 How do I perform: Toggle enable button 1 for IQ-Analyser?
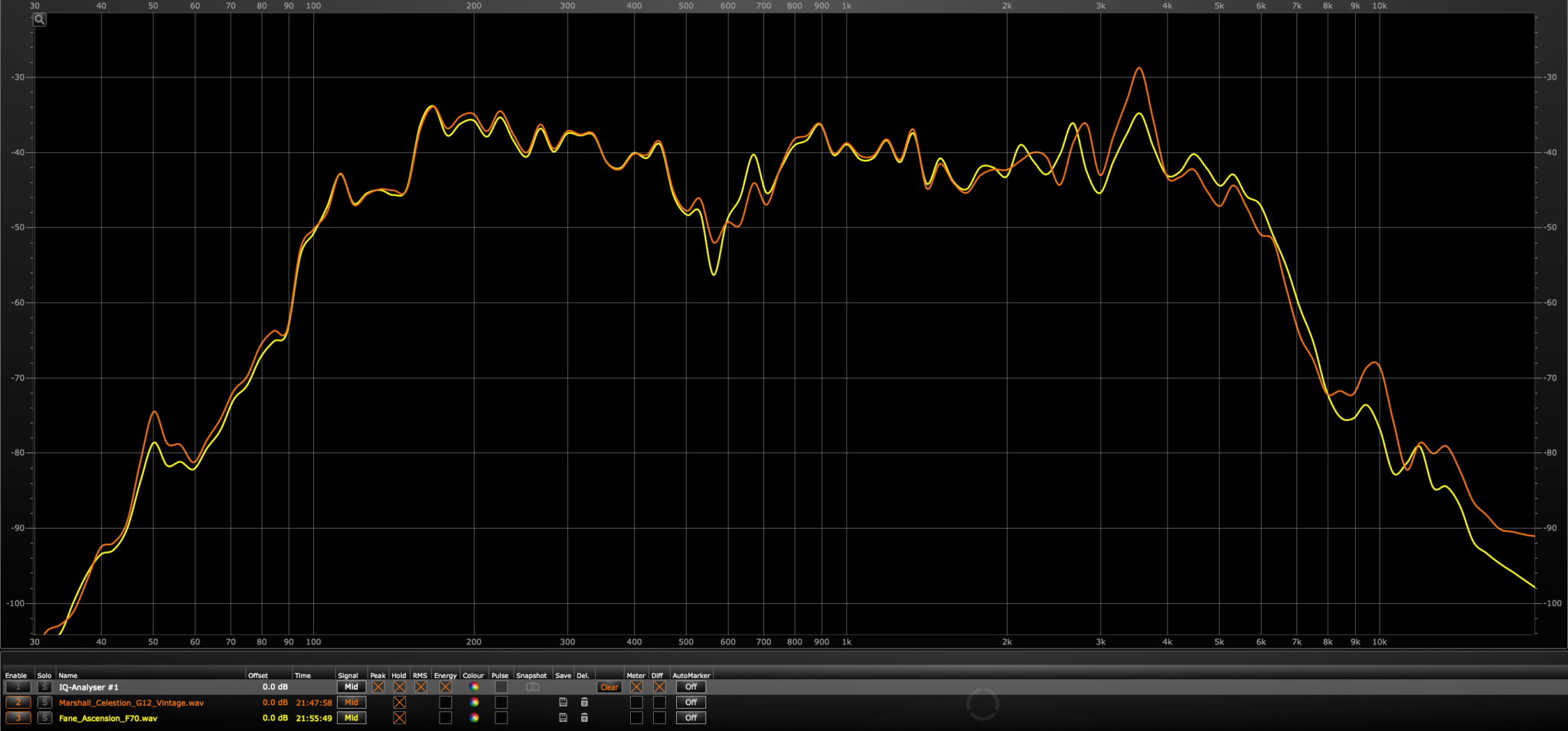(18, 687)
